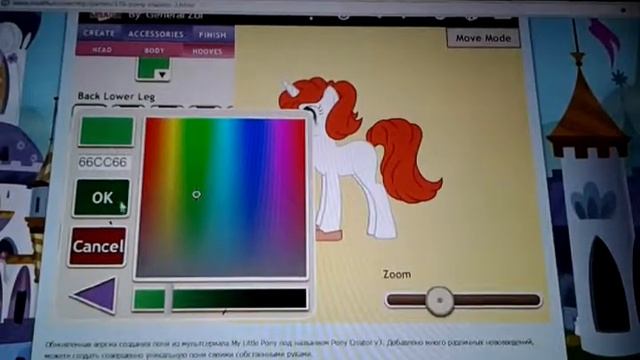640x360 pixels.
Task: Select the BODY sub-tab
Action: pos(154,51)
